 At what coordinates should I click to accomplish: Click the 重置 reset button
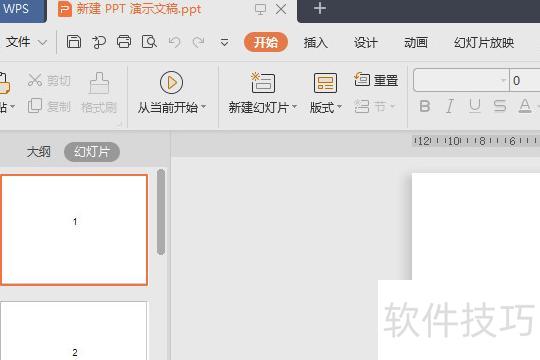tap(376, 80)
